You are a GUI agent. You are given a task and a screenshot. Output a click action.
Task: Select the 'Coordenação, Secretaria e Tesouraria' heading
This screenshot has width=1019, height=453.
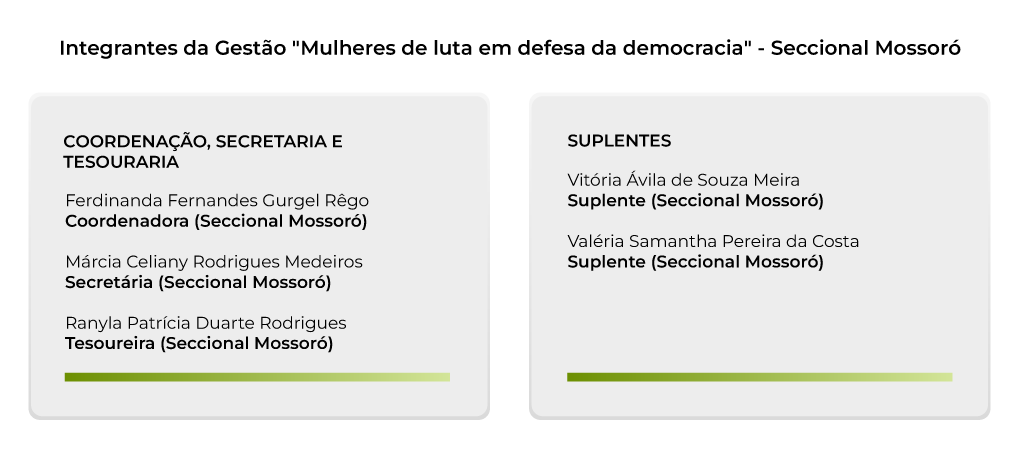tap(203, 151)
